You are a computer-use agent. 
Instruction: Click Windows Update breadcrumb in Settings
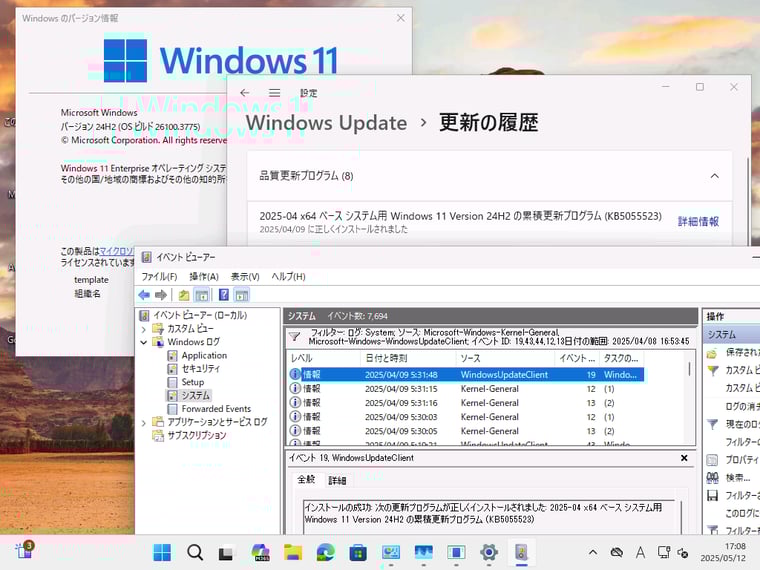[326, 123]
